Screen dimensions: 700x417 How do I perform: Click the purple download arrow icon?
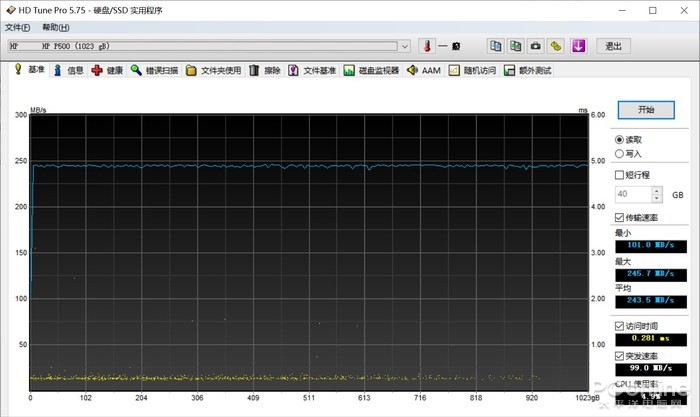pyautogui.click(x=578, y=46)
